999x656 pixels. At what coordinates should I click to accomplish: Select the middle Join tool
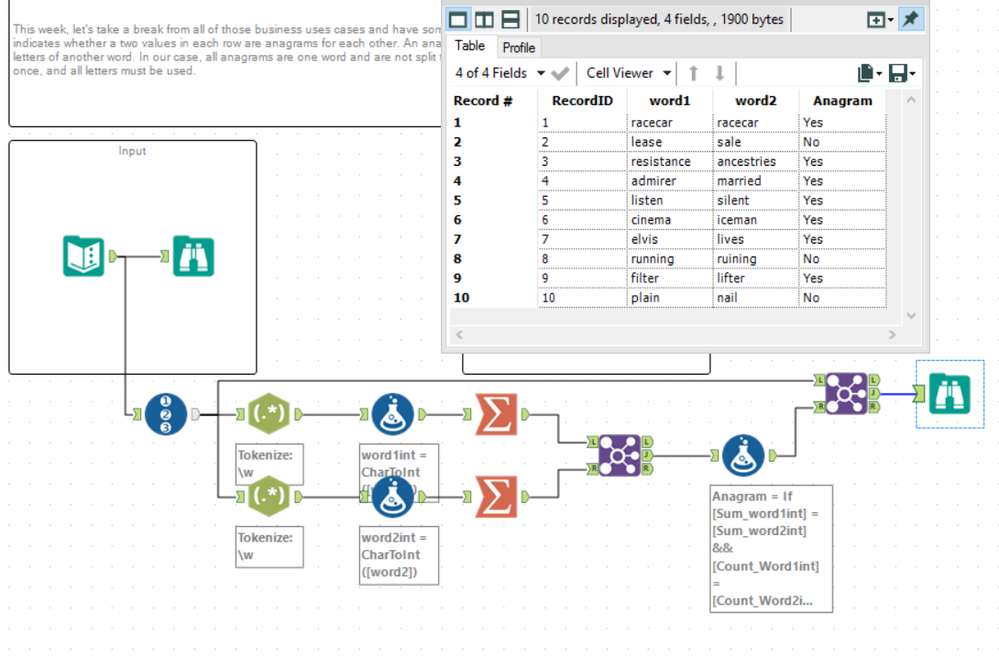pyautogui.click(x=620, y=455)
